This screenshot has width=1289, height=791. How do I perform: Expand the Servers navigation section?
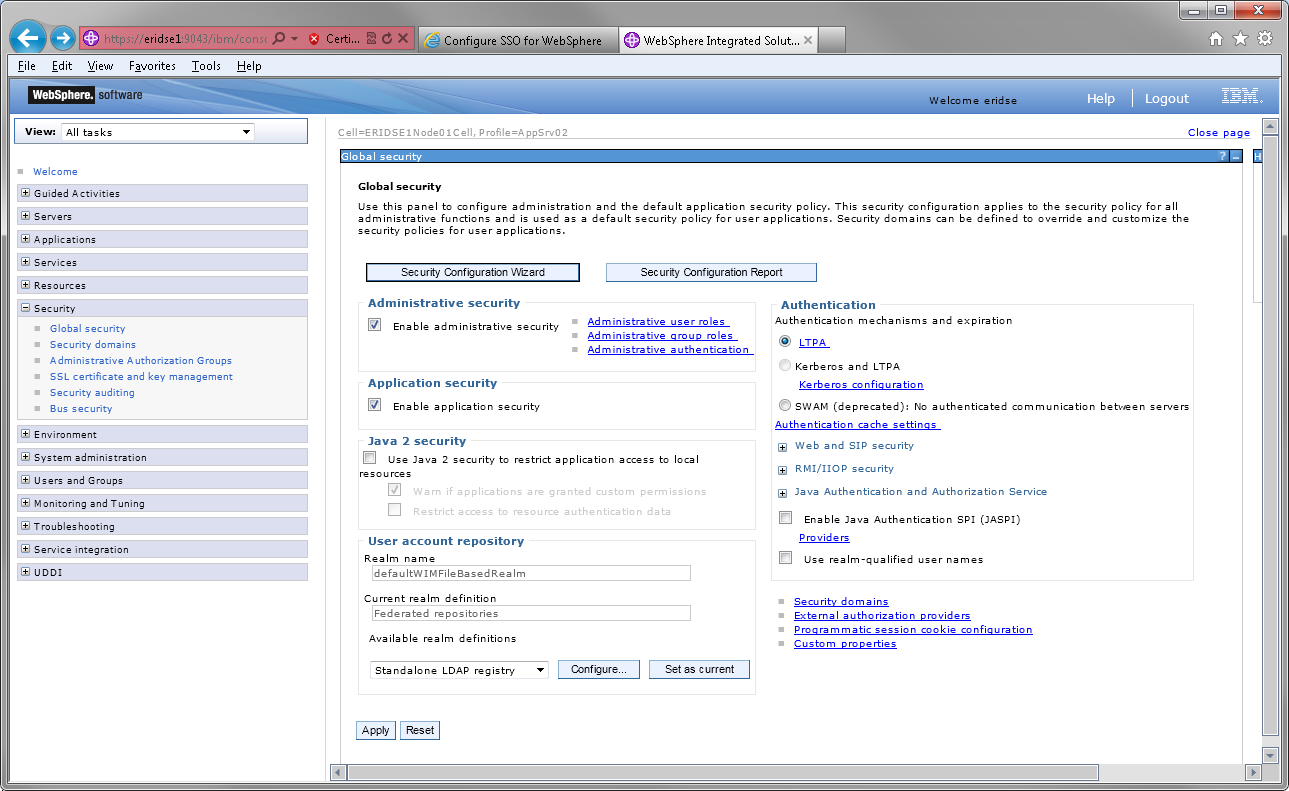[x=25, y=216]
